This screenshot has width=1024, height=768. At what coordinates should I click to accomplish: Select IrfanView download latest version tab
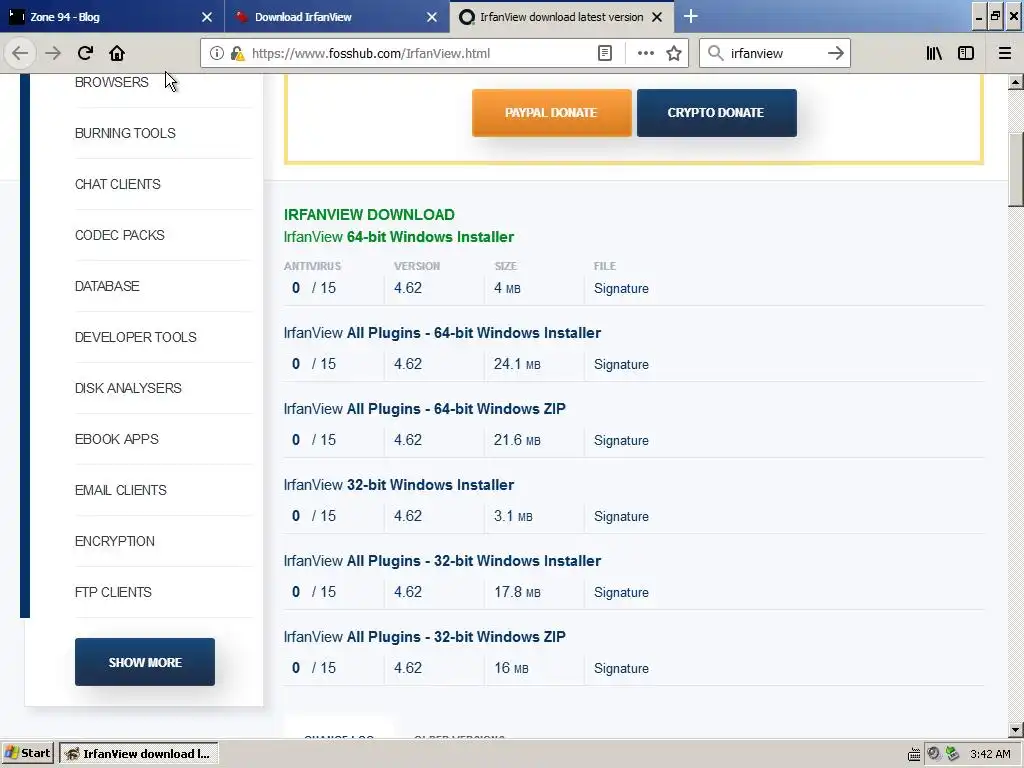(562, 17)
